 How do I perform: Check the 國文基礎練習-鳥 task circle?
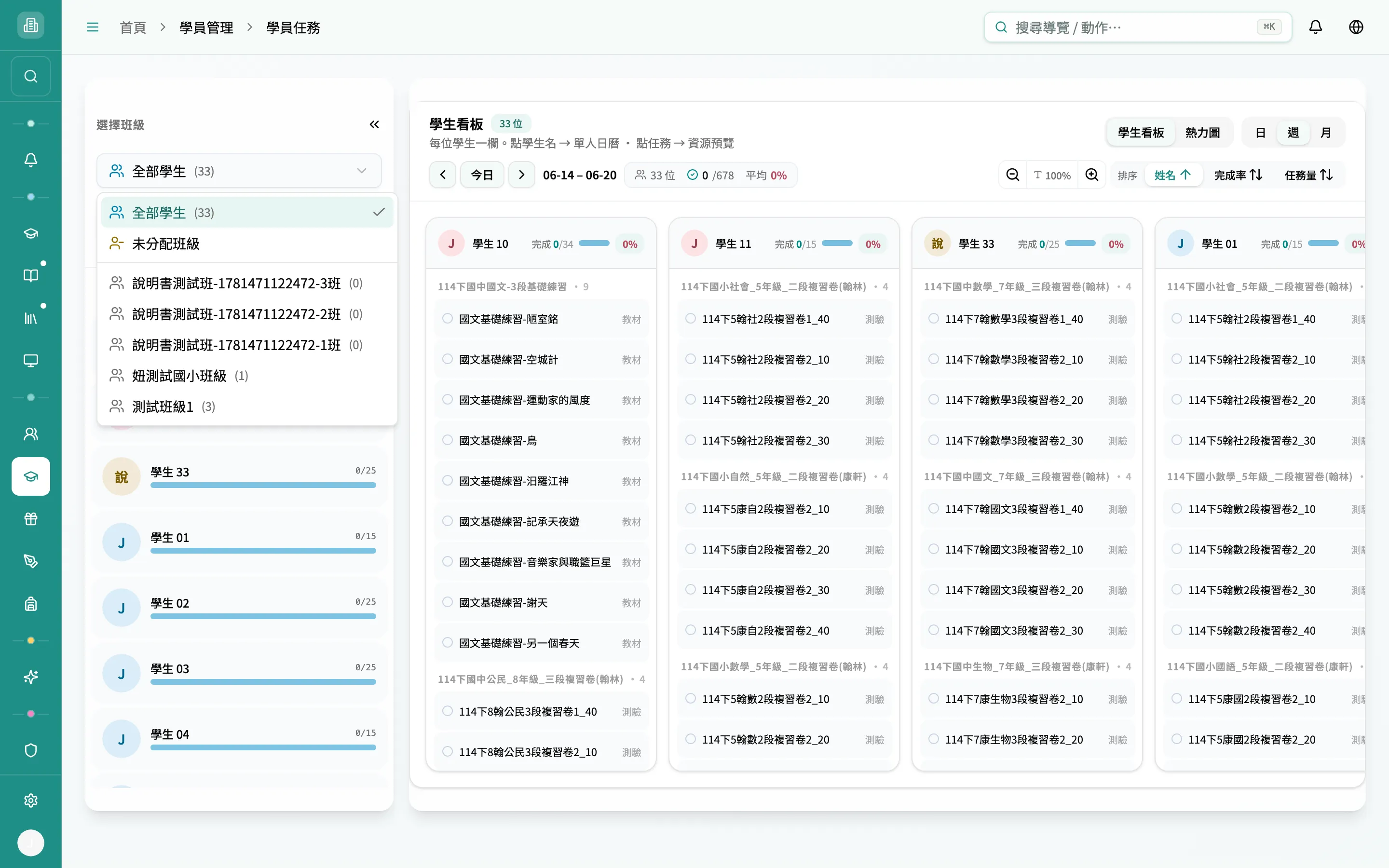(447, 440)
